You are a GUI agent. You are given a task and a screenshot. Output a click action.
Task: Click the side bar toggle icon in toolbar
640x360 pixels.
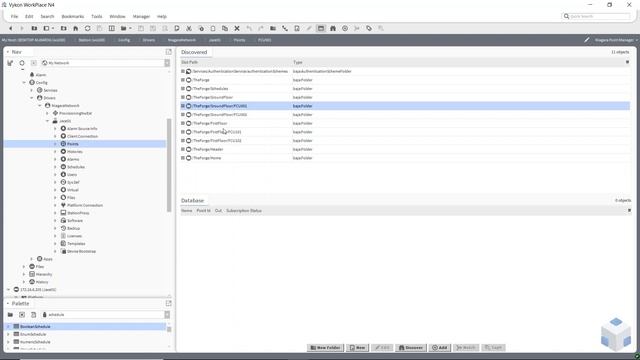[x=47, y=29]
